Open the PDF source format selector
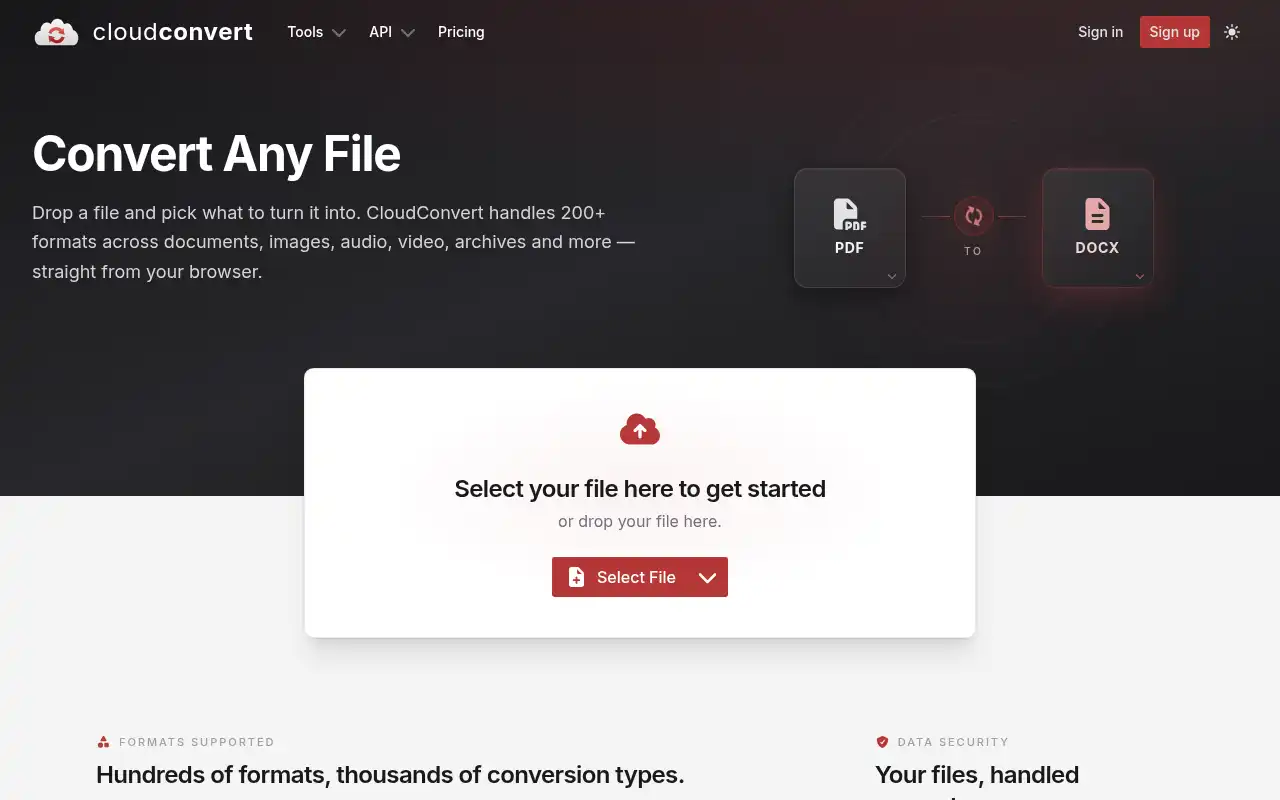 pos(850,228)
